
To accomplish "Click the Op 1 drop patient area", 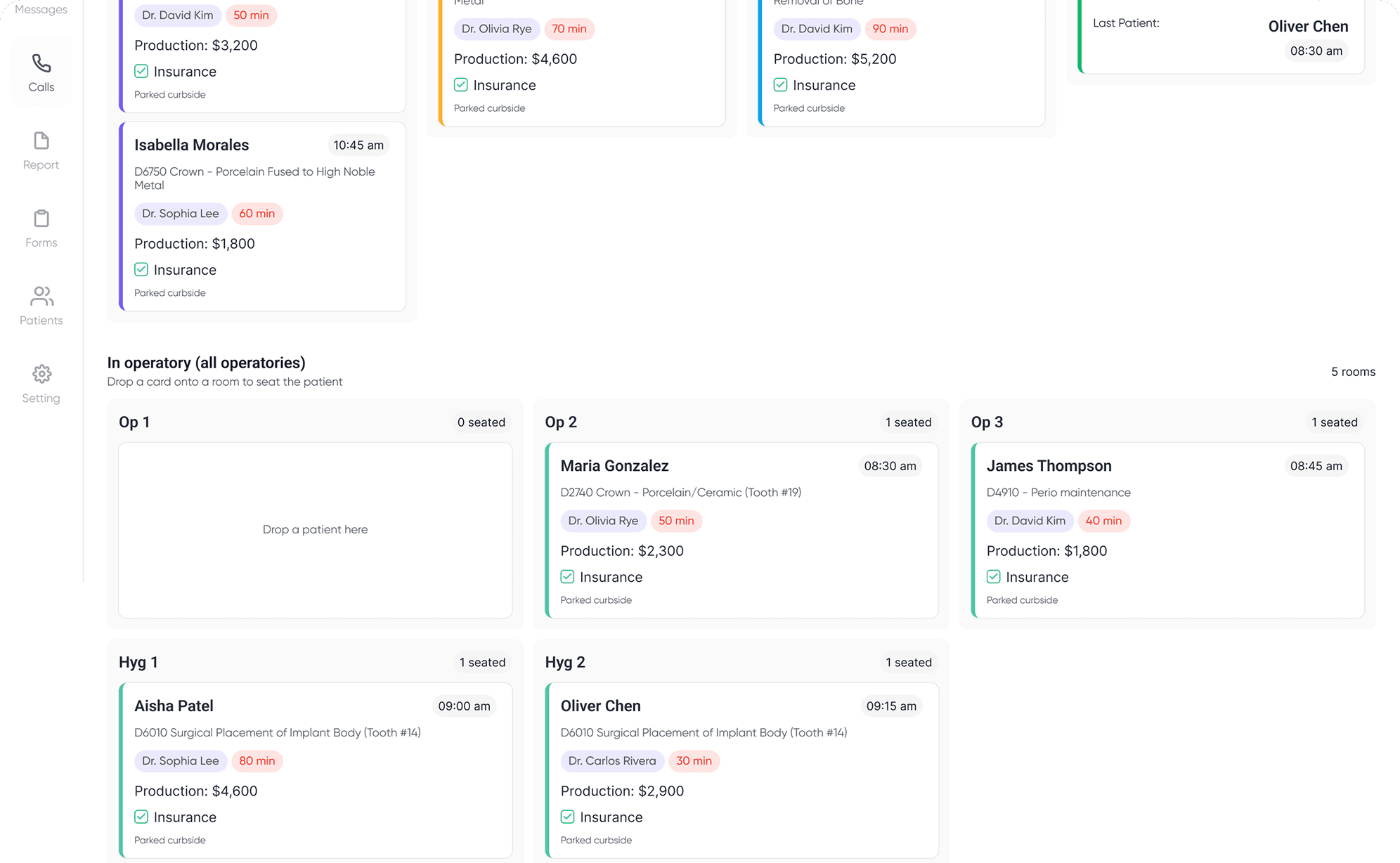I will point(315,530).
